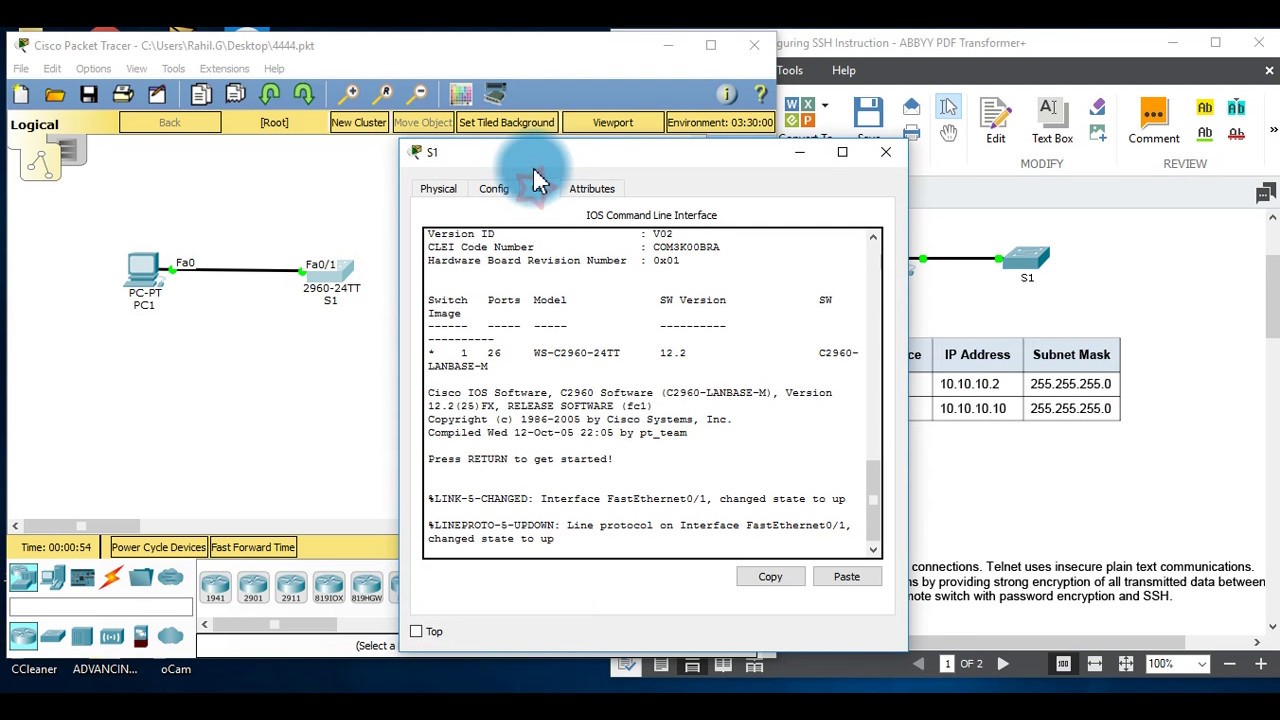Click the Network Information icon
Screen dimensions: 1280x720
click(727, 94)
